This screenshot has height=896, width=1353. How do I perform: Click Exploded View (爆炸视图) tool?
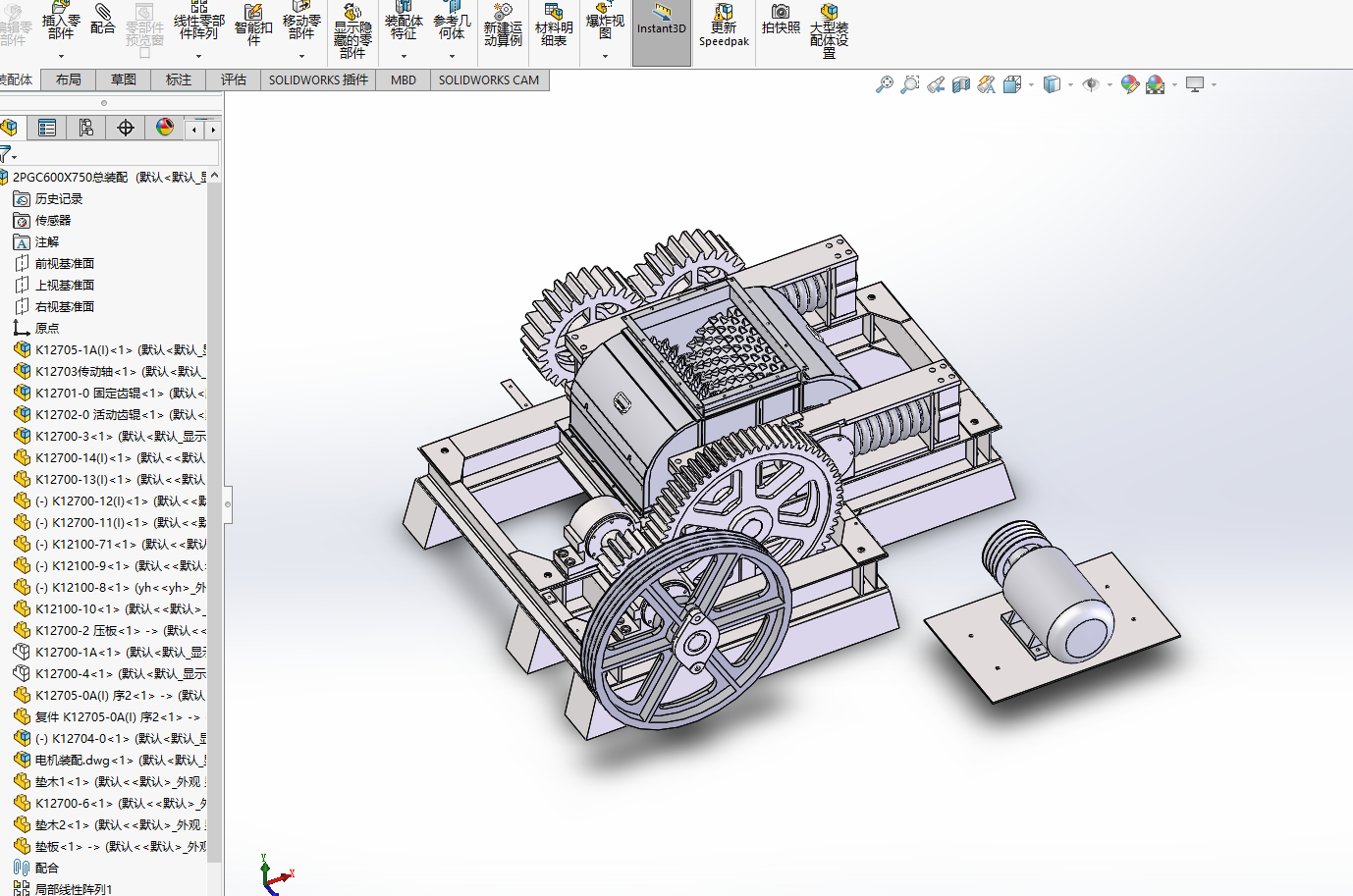pos(605,20)
